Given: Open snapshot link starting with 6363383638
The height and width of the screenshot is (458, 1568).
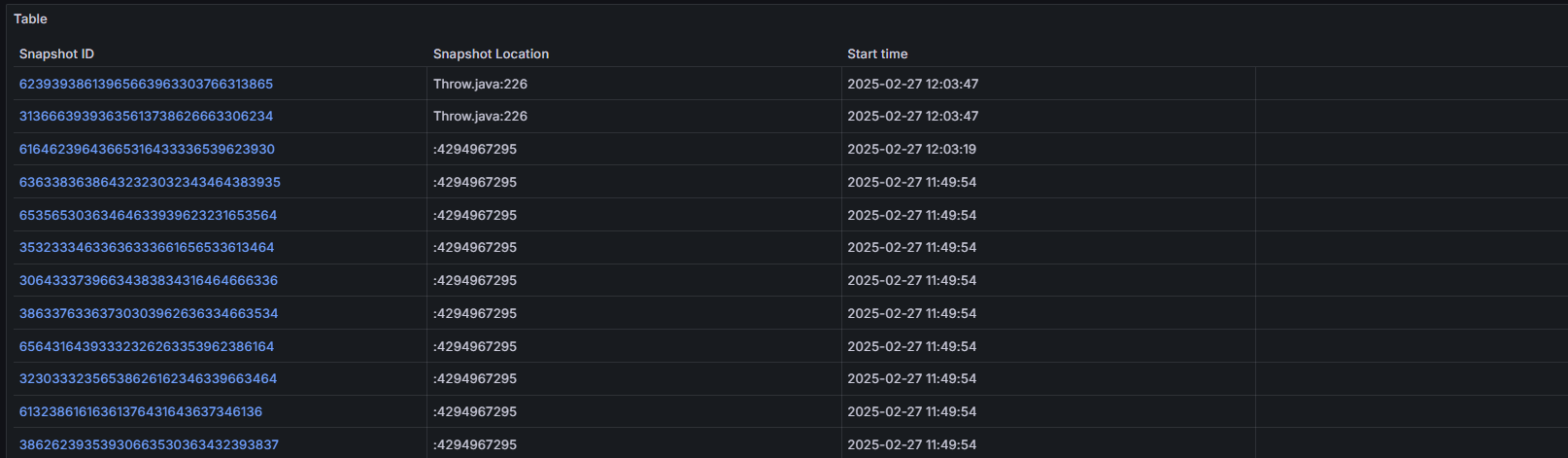Looking at the screenshot, I should point(150,183).
